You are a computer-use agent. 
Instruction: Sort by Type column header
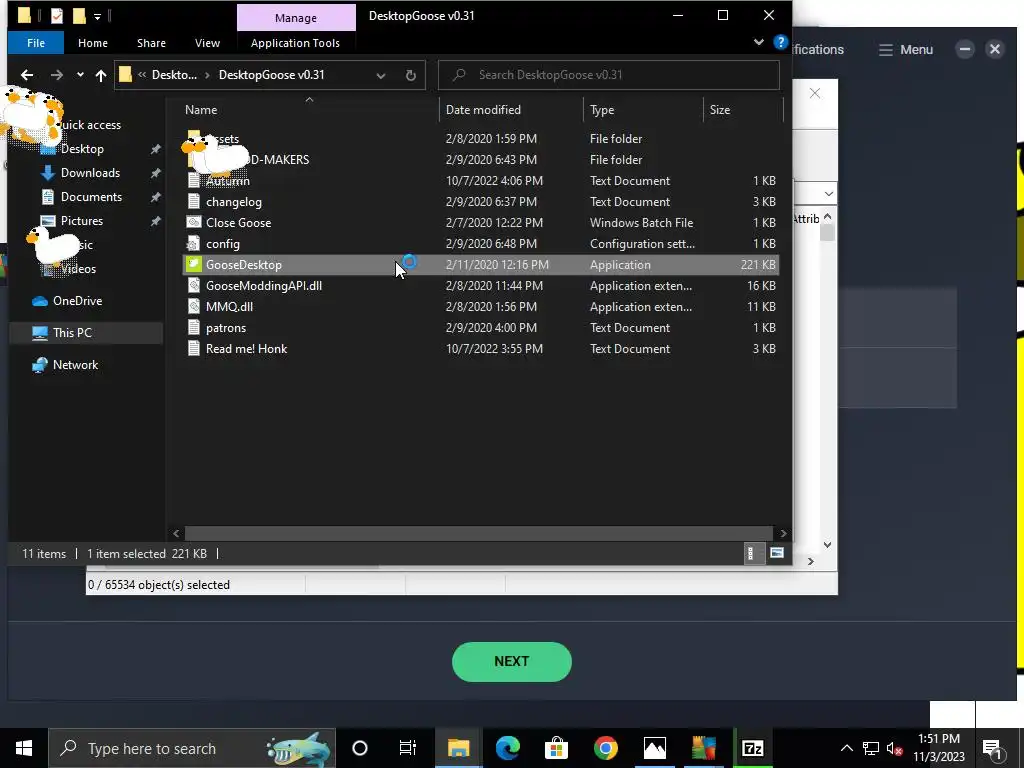601,110
